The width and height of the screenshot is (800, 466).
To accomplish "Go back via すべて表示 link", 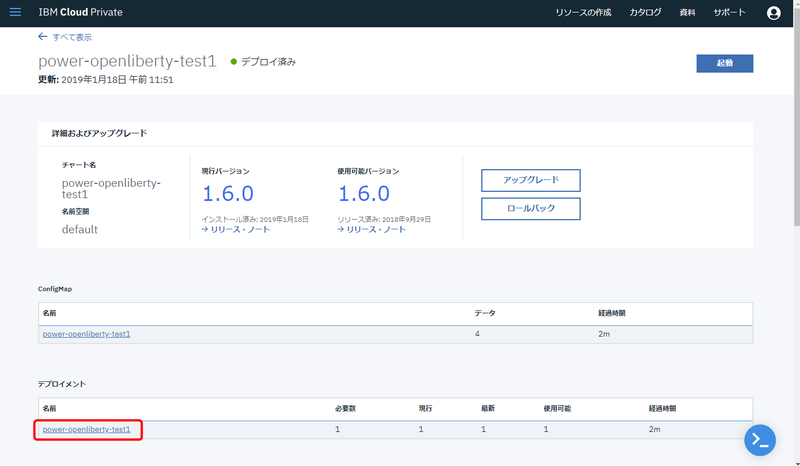I will coord(72,37).
